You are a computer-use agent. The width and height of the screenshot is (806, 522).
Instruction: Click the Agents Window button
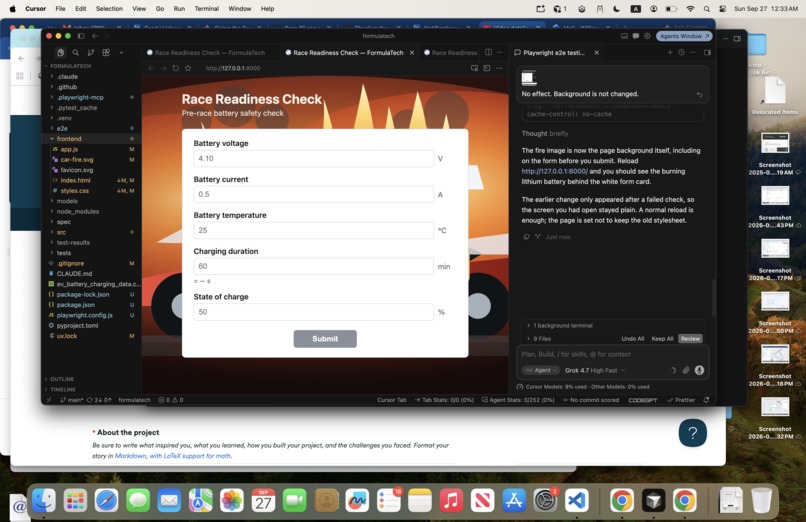pos(684,36)
